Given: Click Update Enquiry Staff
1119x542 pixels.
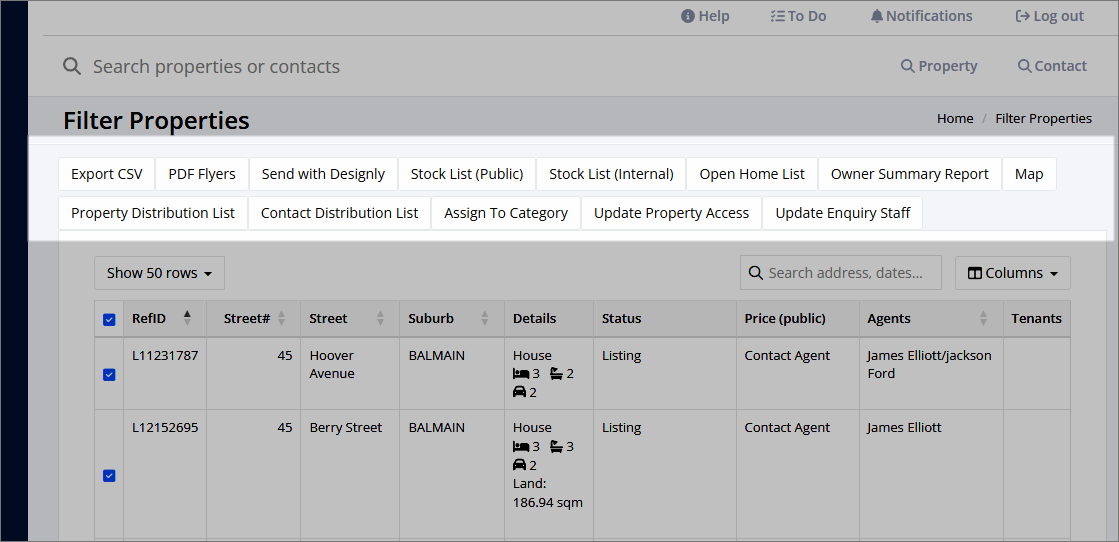Looking at the screenshot, I should 843,213.
